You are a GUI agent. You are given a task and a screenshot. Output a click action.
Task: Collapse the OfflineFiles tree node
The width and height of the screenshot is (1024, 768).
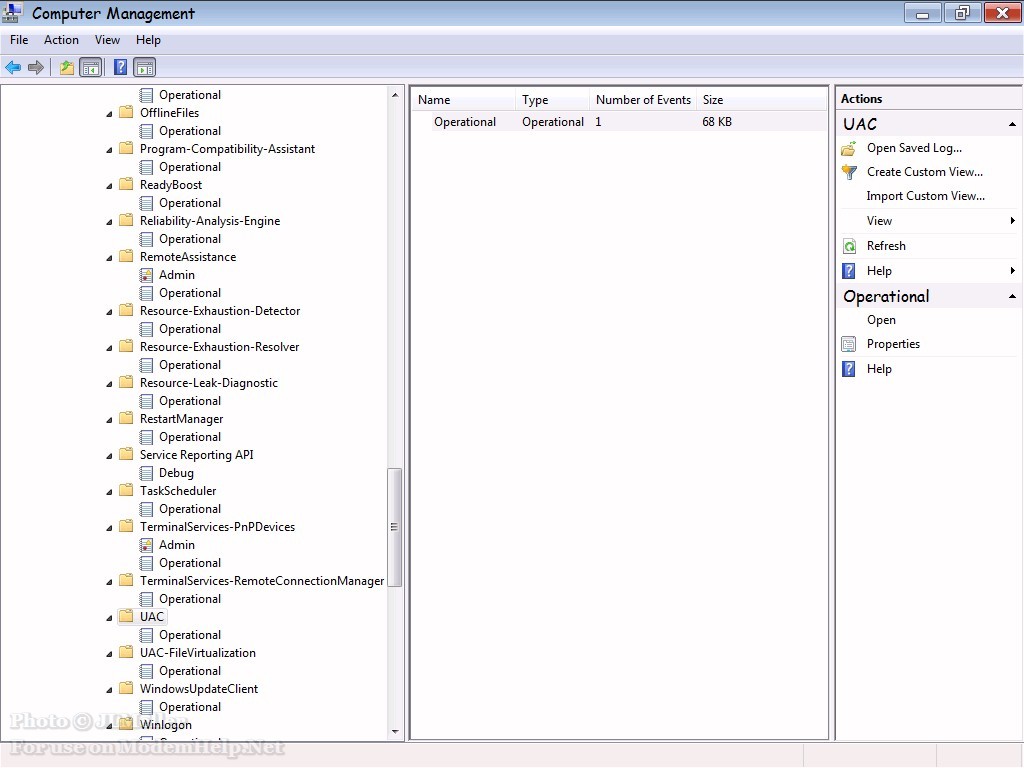coord(109,114)
